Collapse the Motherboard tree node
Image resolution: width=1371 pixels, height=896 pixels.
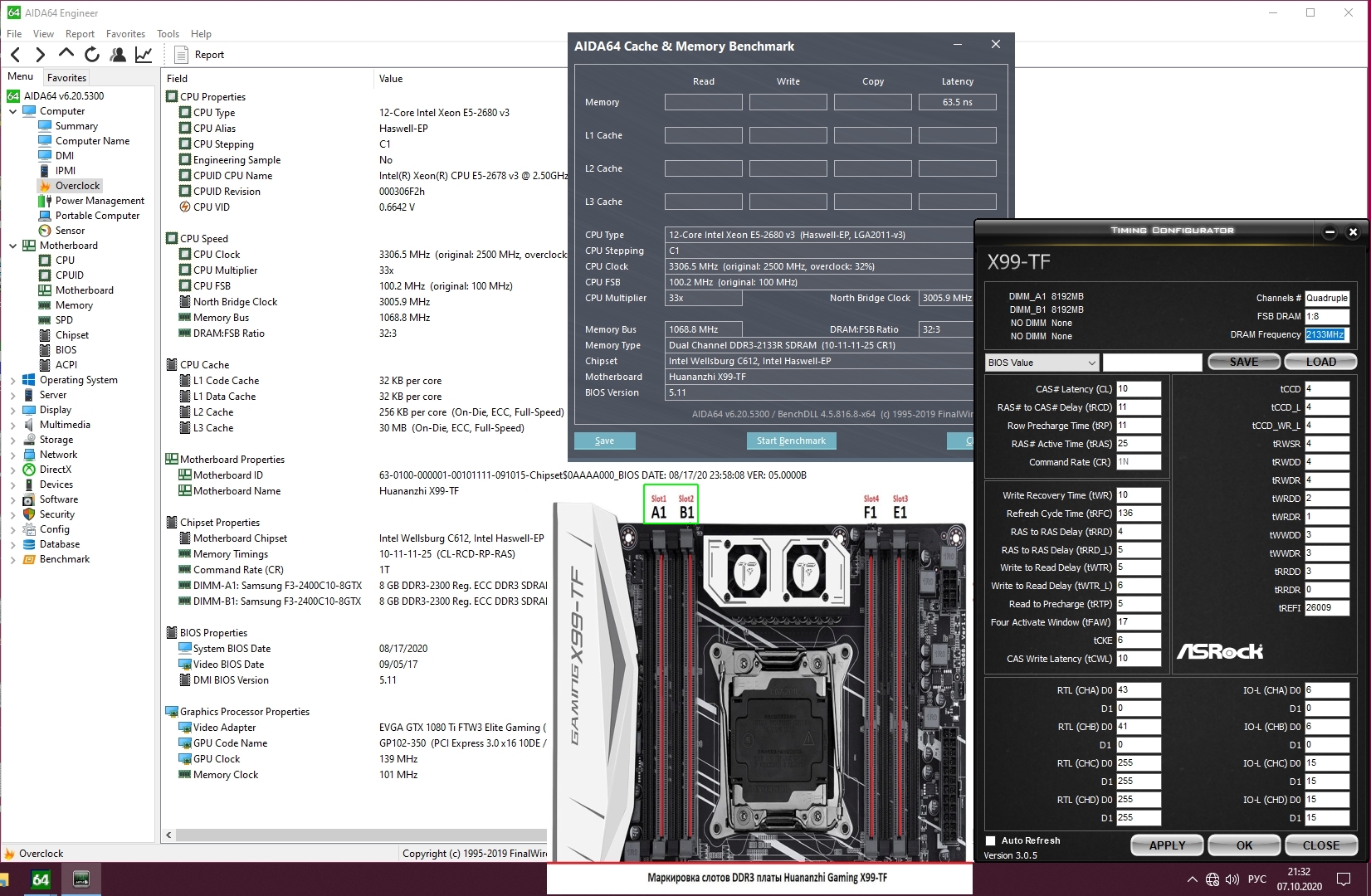point(13,246)
